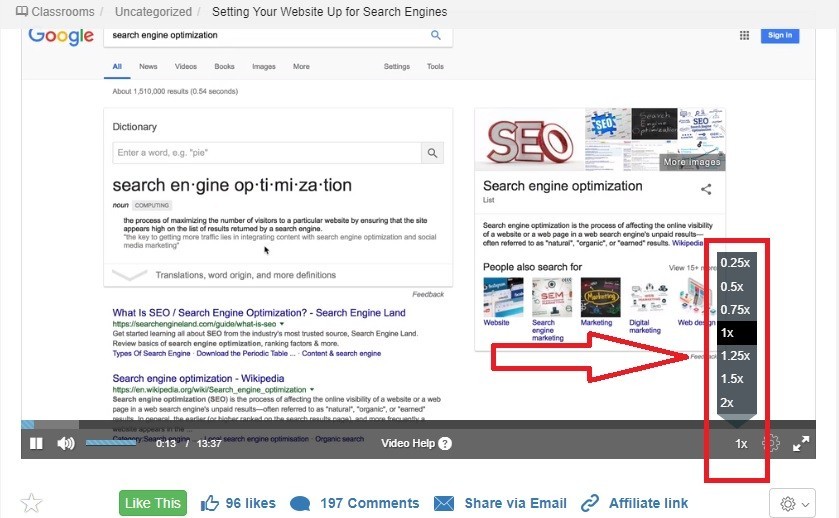The width and height of the screenshot is (839, 518).
Task: Open the Website related search thumbnail
Action: (x=503, y=297)
